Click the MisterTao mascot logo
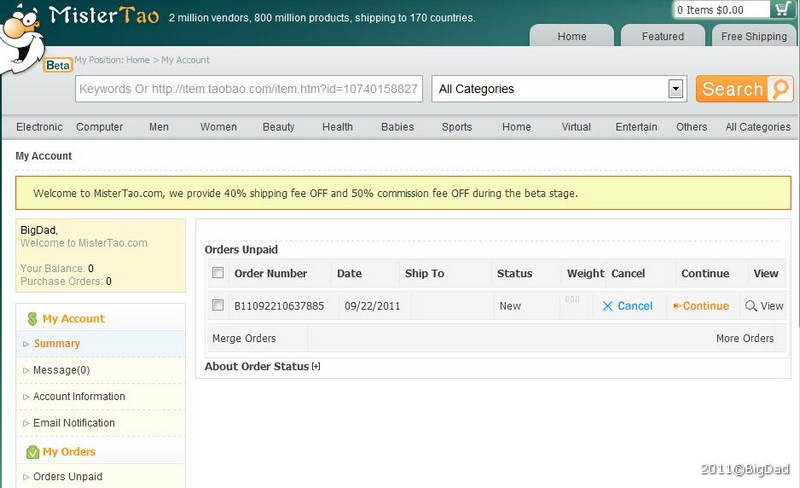The width and height of the screenshot is (800, 488). pyautogui.click(x=21, y=39)
